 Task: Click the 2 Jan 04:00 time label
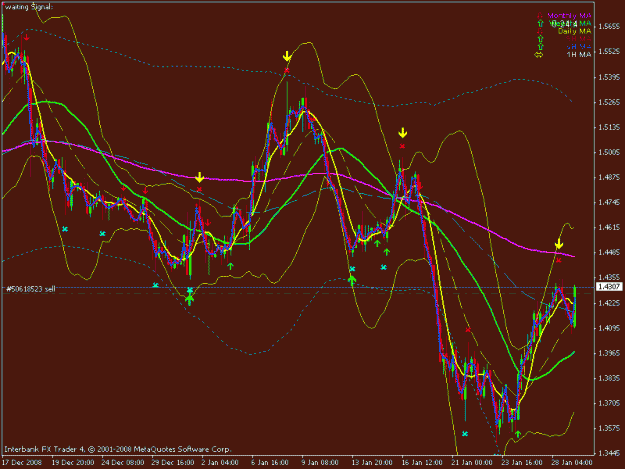tap(220, 463)
